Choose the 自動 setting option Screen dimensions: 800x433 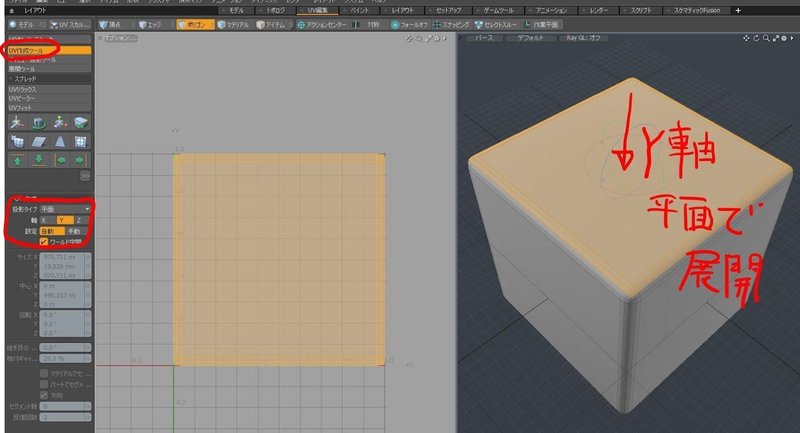tap(52, 231)
